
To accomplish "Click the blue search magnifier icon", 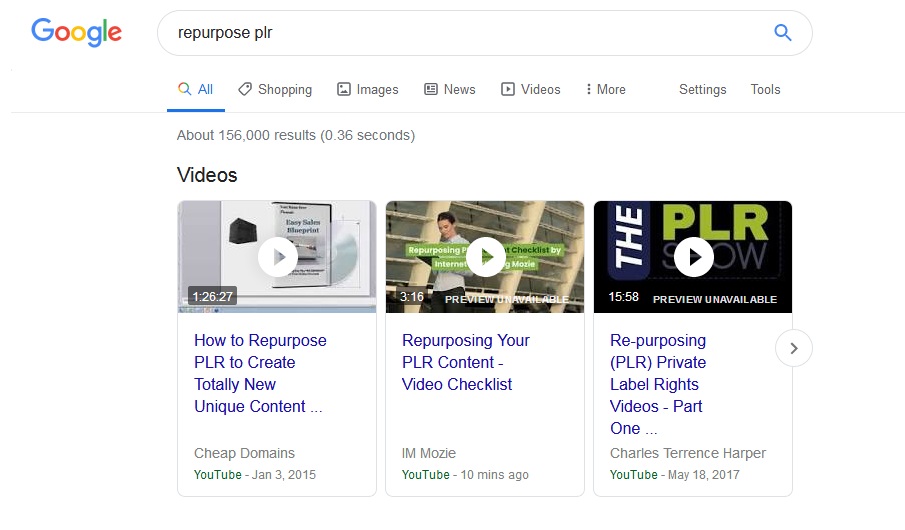I will click(782, 32).
